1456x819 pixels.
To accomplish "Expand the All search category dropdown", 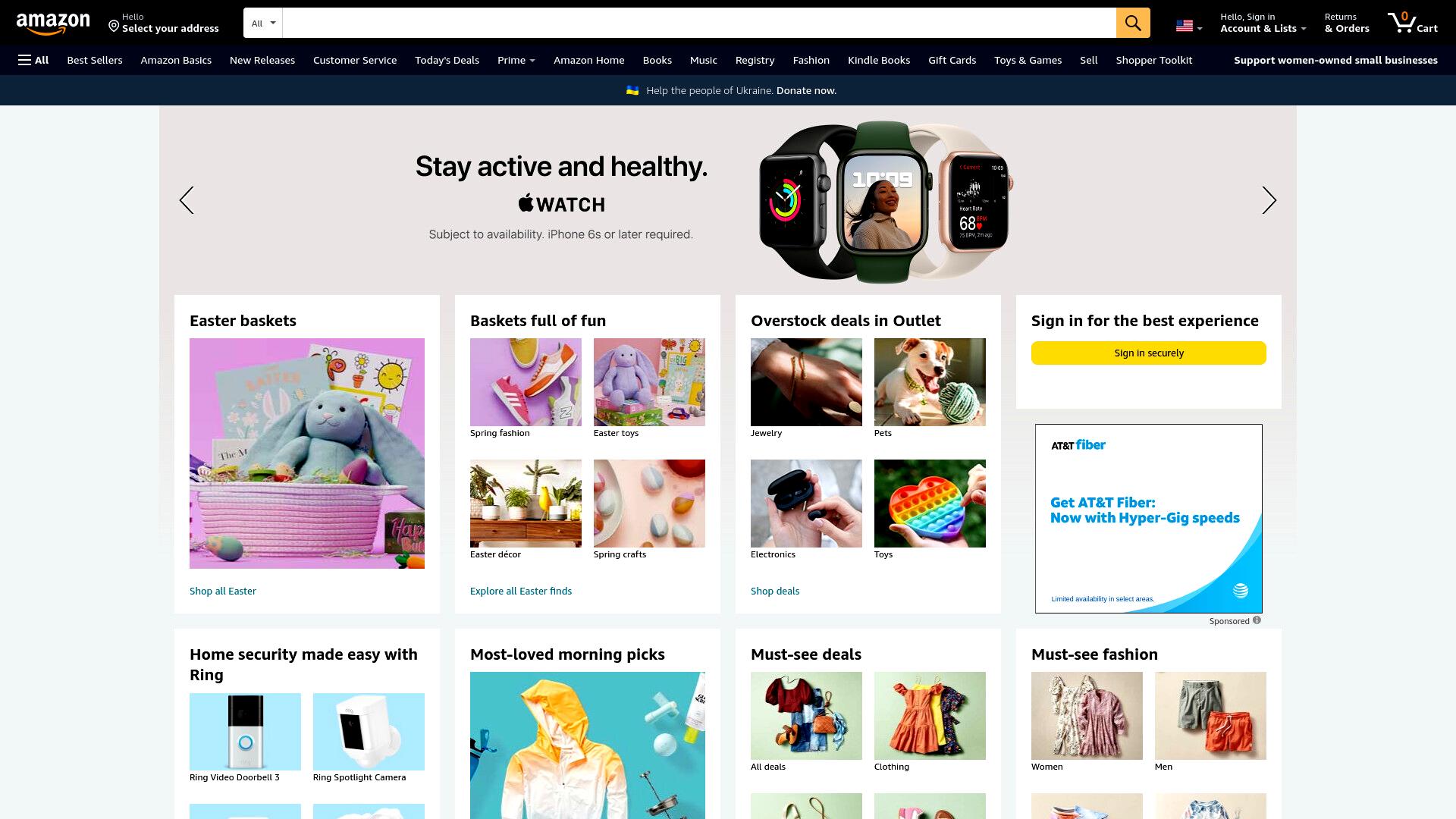I will 263,23.
